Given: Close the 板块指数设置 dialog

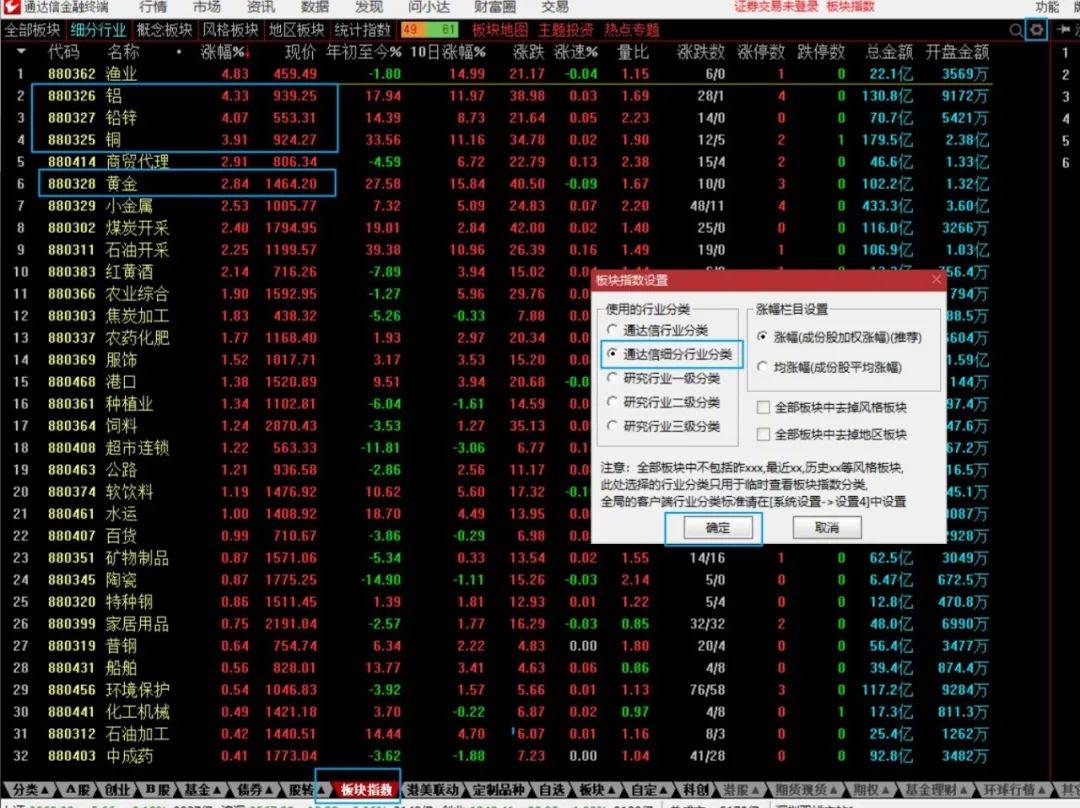Looking at the screenshot, I should 936,280.
